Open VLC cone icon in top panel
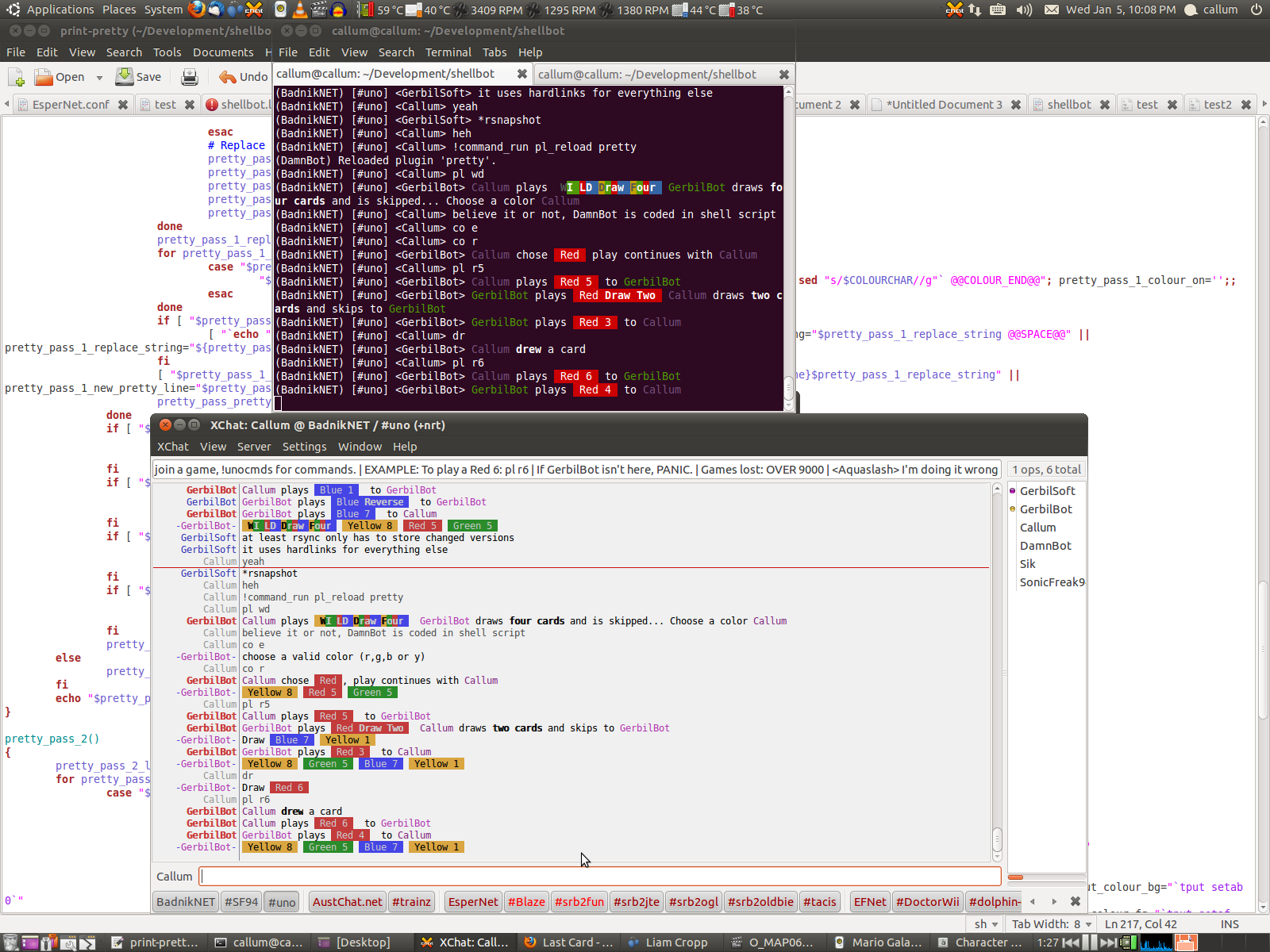This screenshot has width=1270, height=952. click(299, 10)
